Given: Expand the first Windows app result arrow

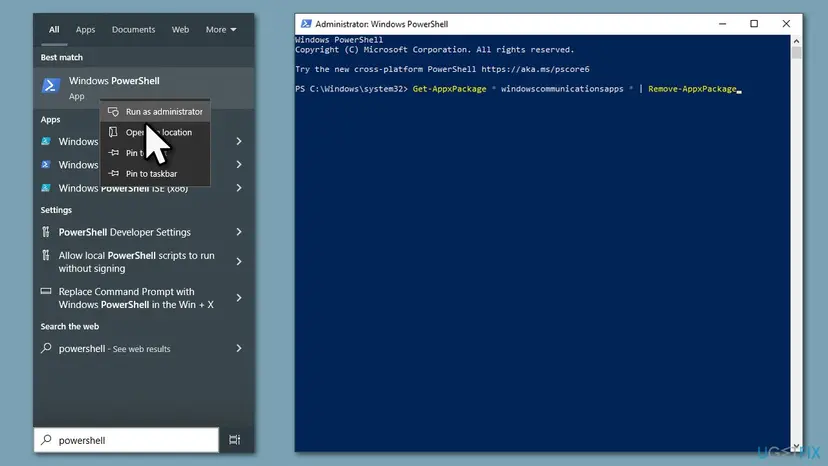Looking at the screenshot, I should (x=239, y=141).
